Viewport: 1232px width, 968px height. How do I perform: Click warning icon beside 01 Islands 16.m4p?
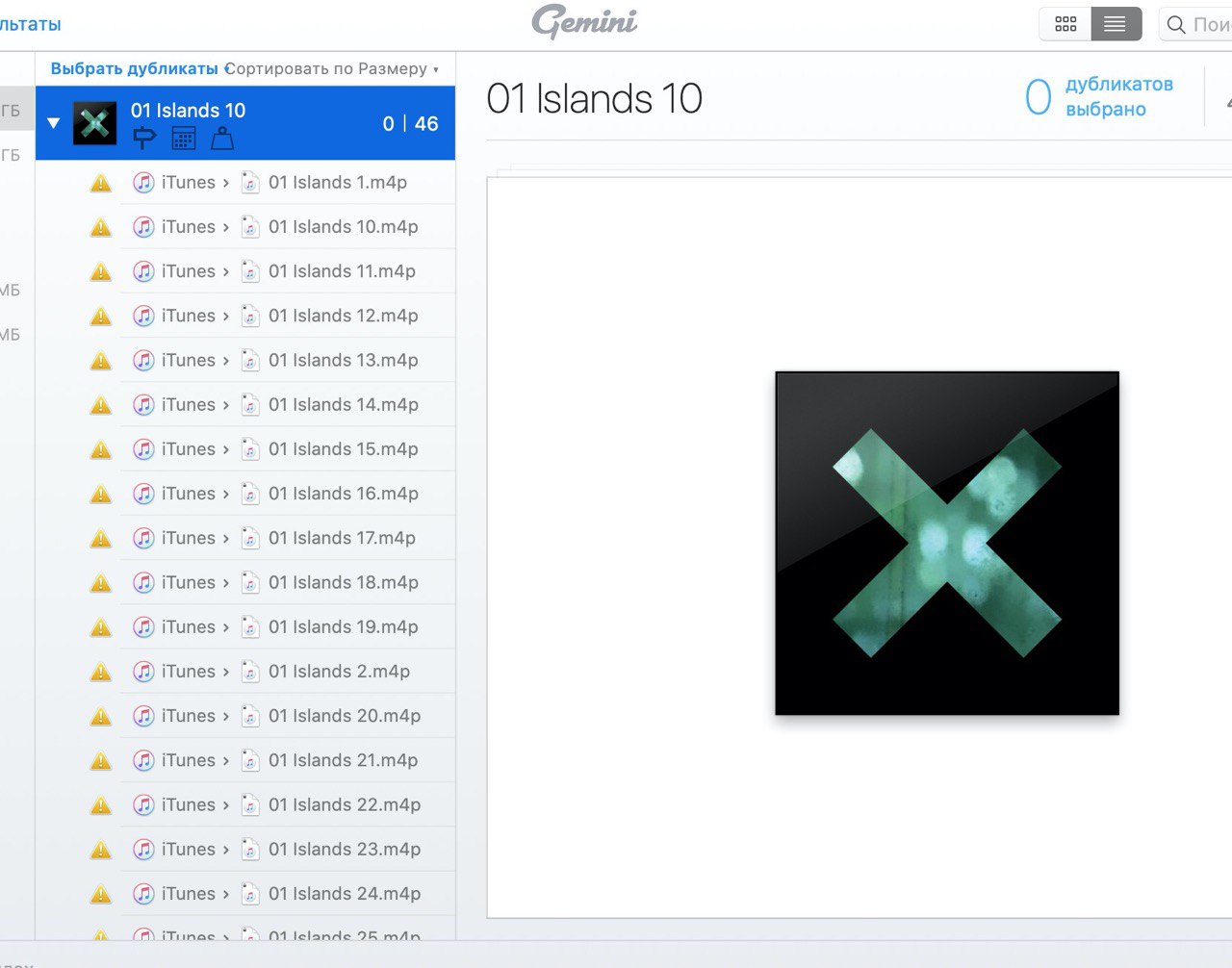click(x=101, y=494)
